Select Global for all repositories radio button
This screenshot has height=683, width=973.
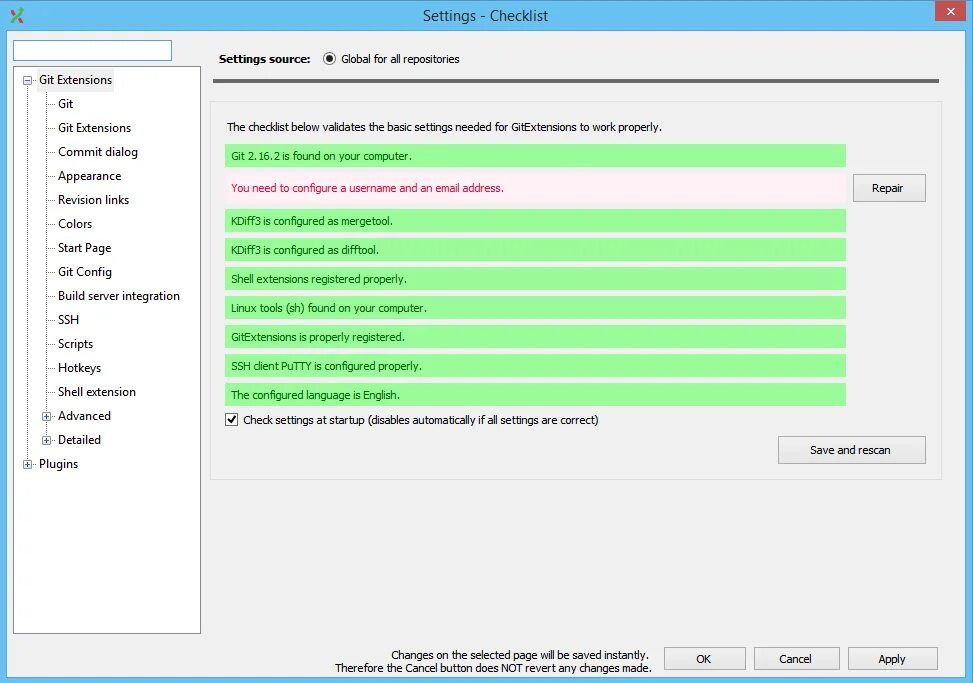pyautogui.click(x=329, y=59)
